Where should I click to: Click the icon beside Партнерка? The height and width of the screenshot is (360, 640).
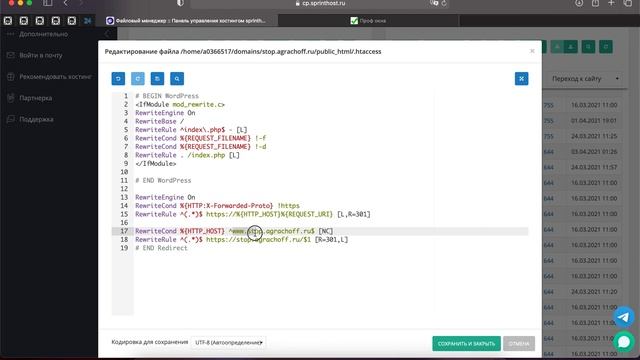(11, 98)
